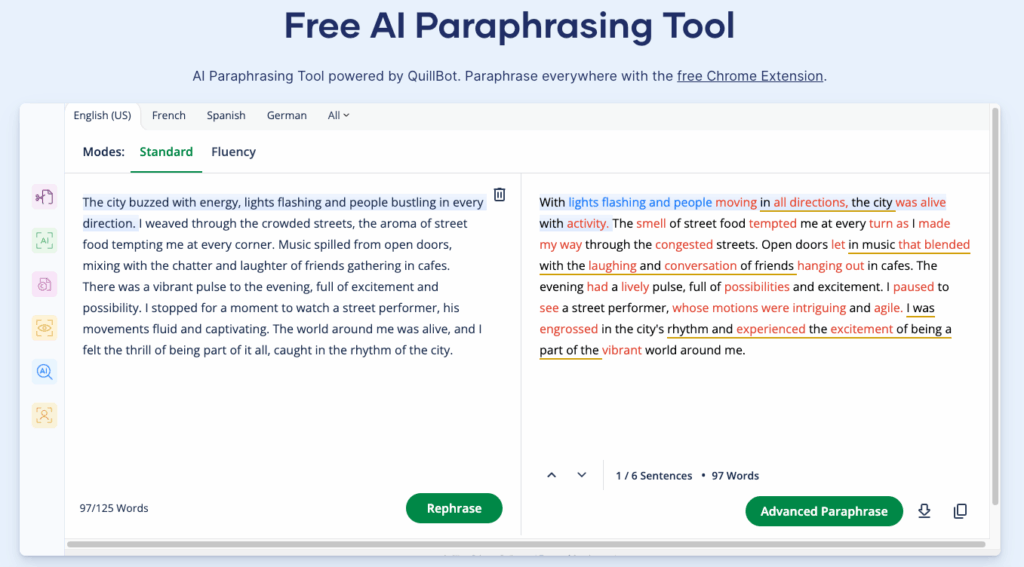Image resolution: width=1024 pixels, height=567 pixels.
Task: Click the red word 'possibilities' in output
Action: (x=757, y=287)
